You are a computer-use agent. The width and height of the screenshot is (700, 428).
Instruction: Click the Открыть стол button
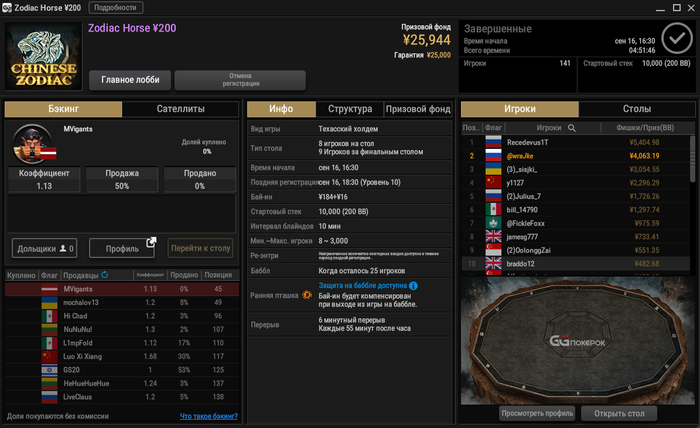(x=619, y=413)
